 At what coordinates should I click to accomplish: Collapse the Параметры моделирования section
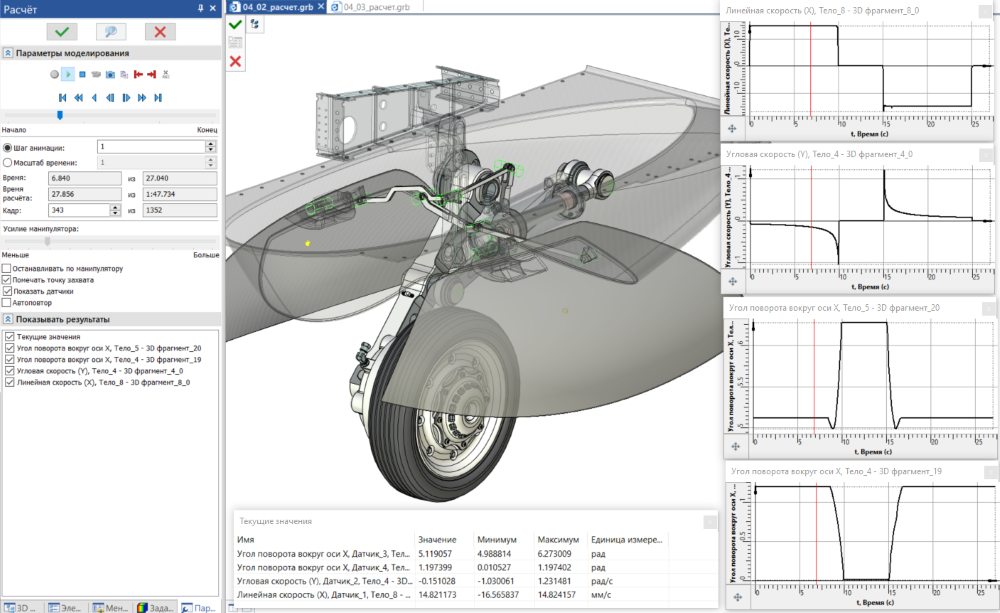8,53
